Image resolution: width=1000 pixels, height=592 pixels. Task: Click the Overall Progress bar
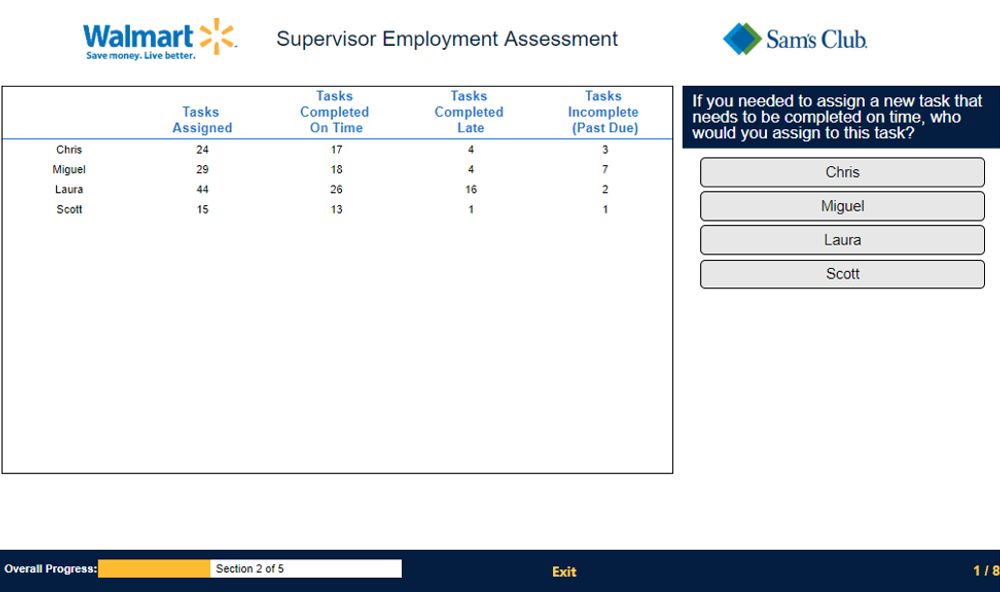(249, 569)
